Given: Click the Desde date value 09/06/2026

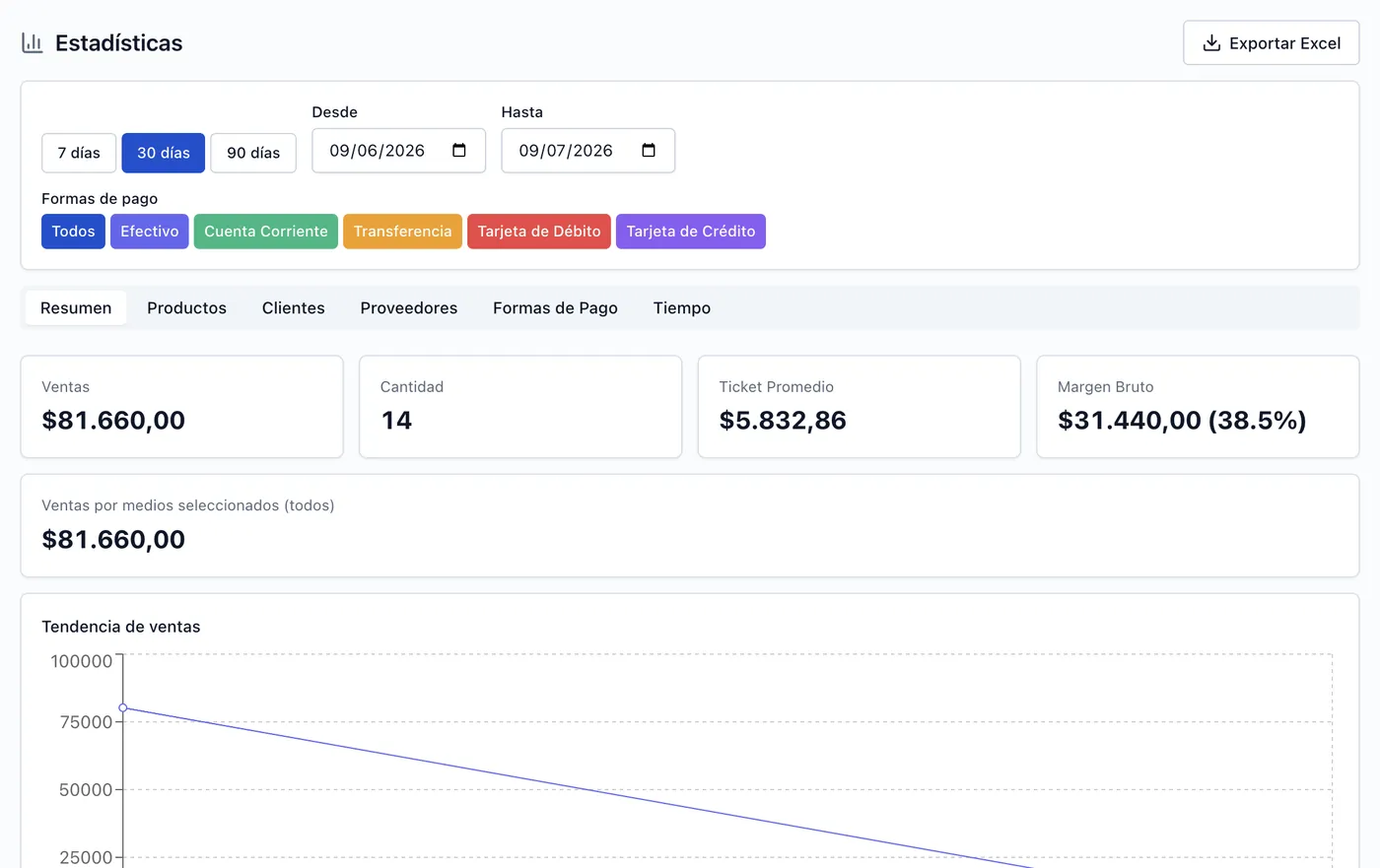Looking at the screenshot, I should coord(378,151).
